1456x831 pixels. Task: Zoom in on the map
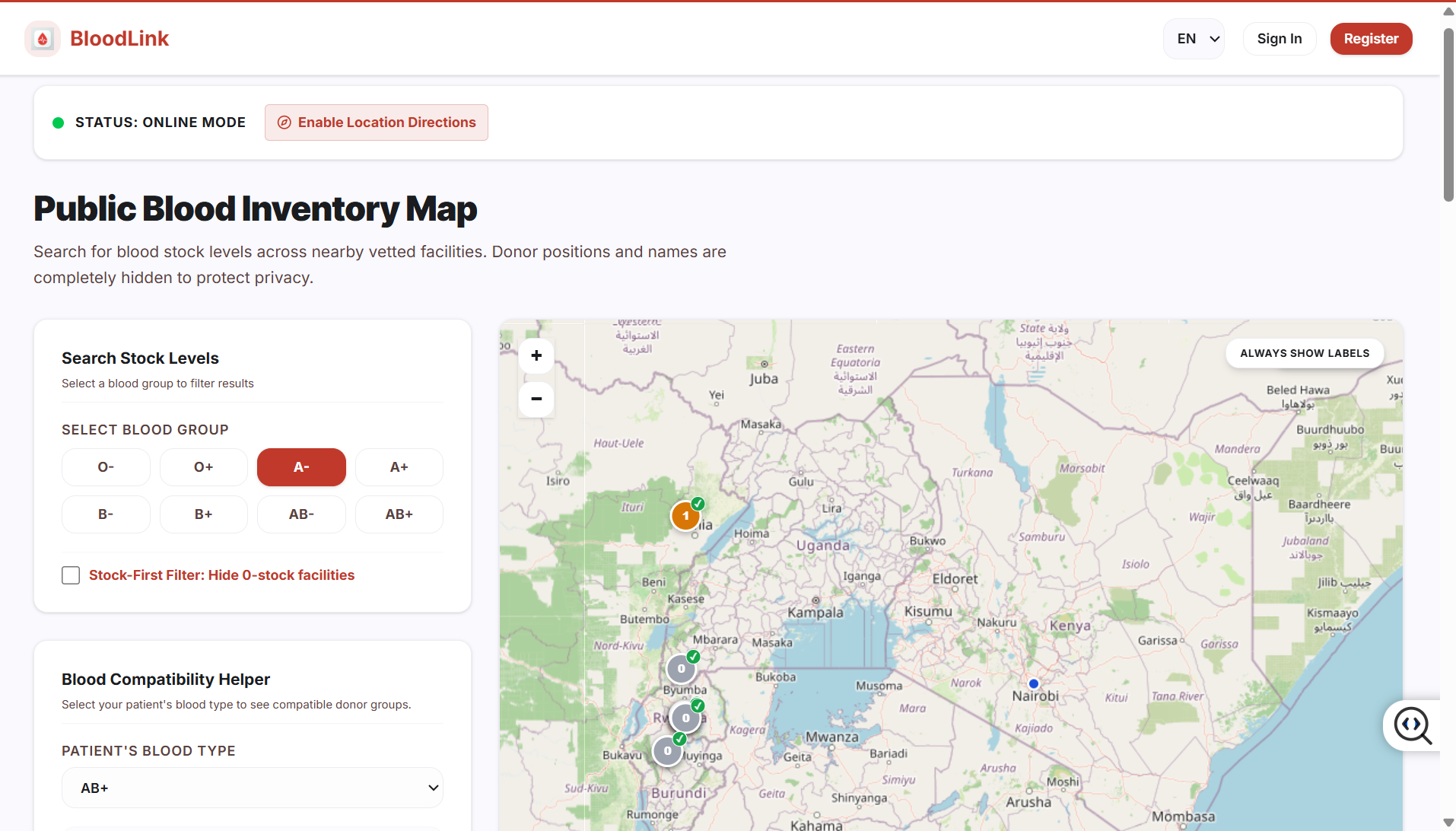[536, 355]
